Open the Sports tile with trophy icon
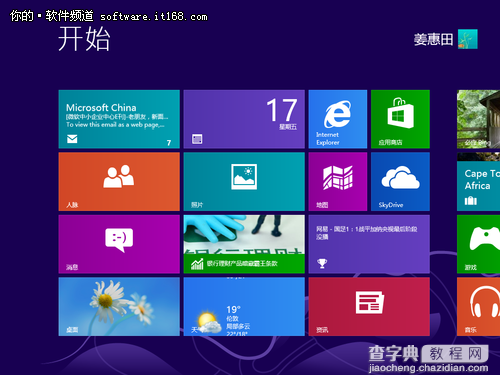This screenshot has height=375, width=500. tap(369, 244)
